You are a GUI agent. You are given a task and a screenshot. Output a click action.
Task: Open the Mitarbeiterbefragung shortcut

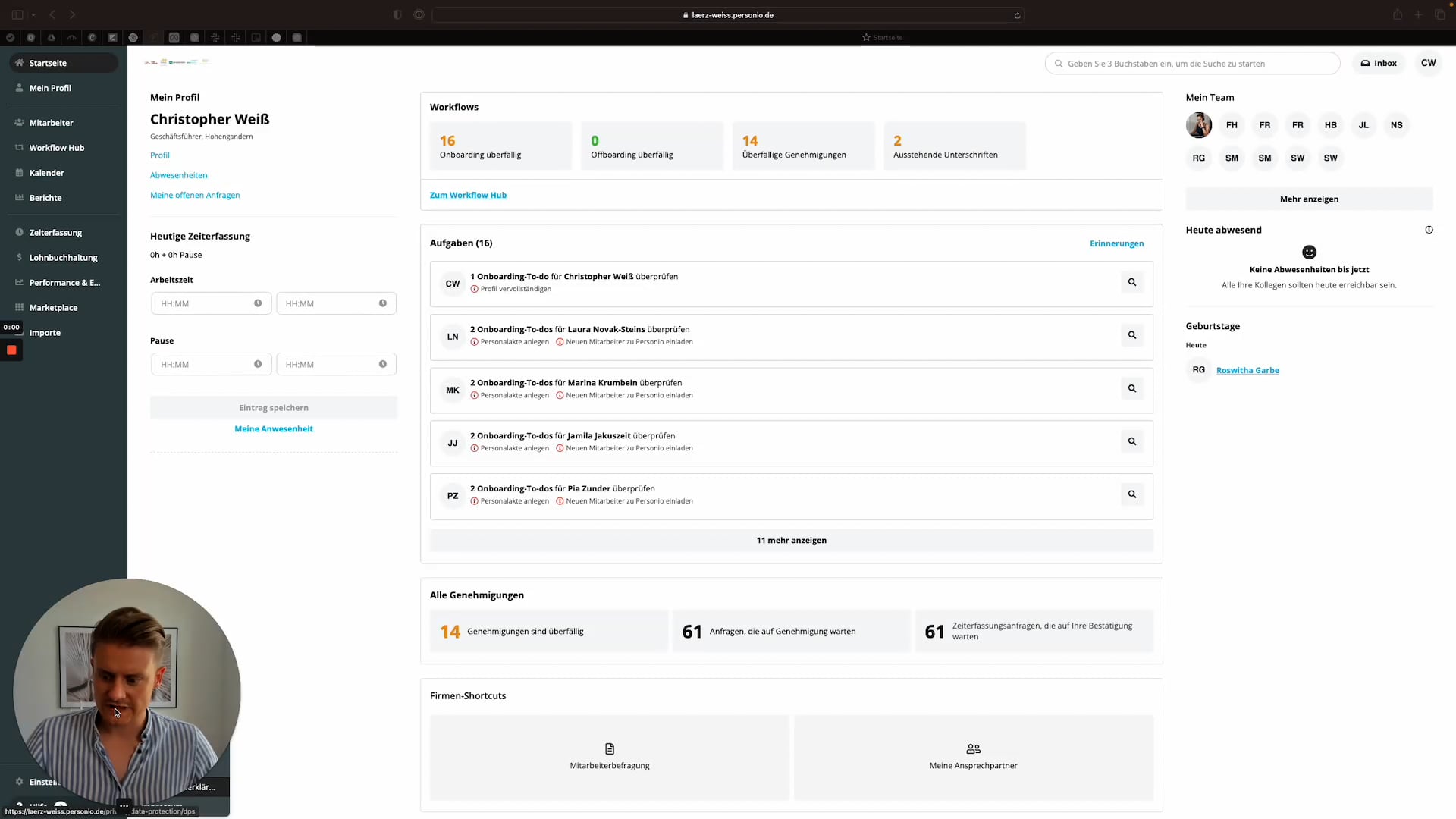click(609, 757)
